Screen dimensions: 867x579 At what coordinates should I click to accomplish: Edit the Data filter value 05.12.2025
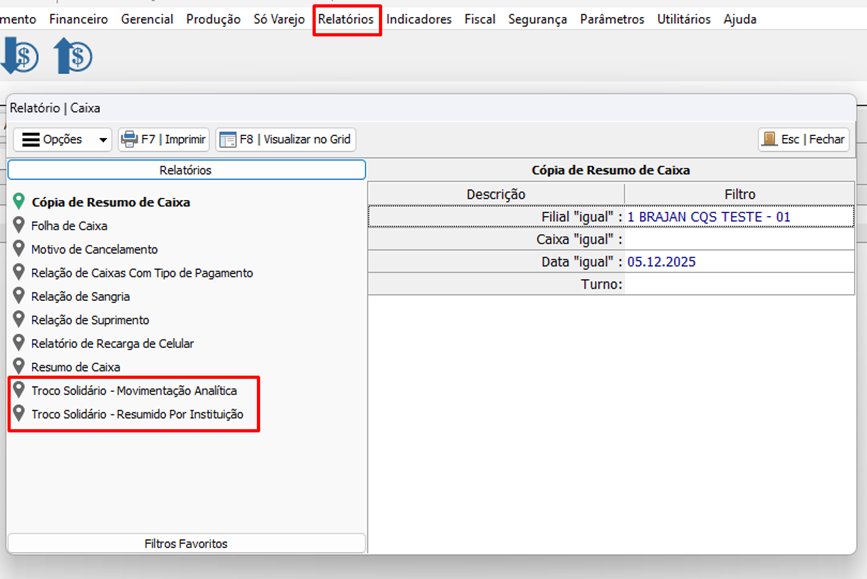tap(662, 262)
